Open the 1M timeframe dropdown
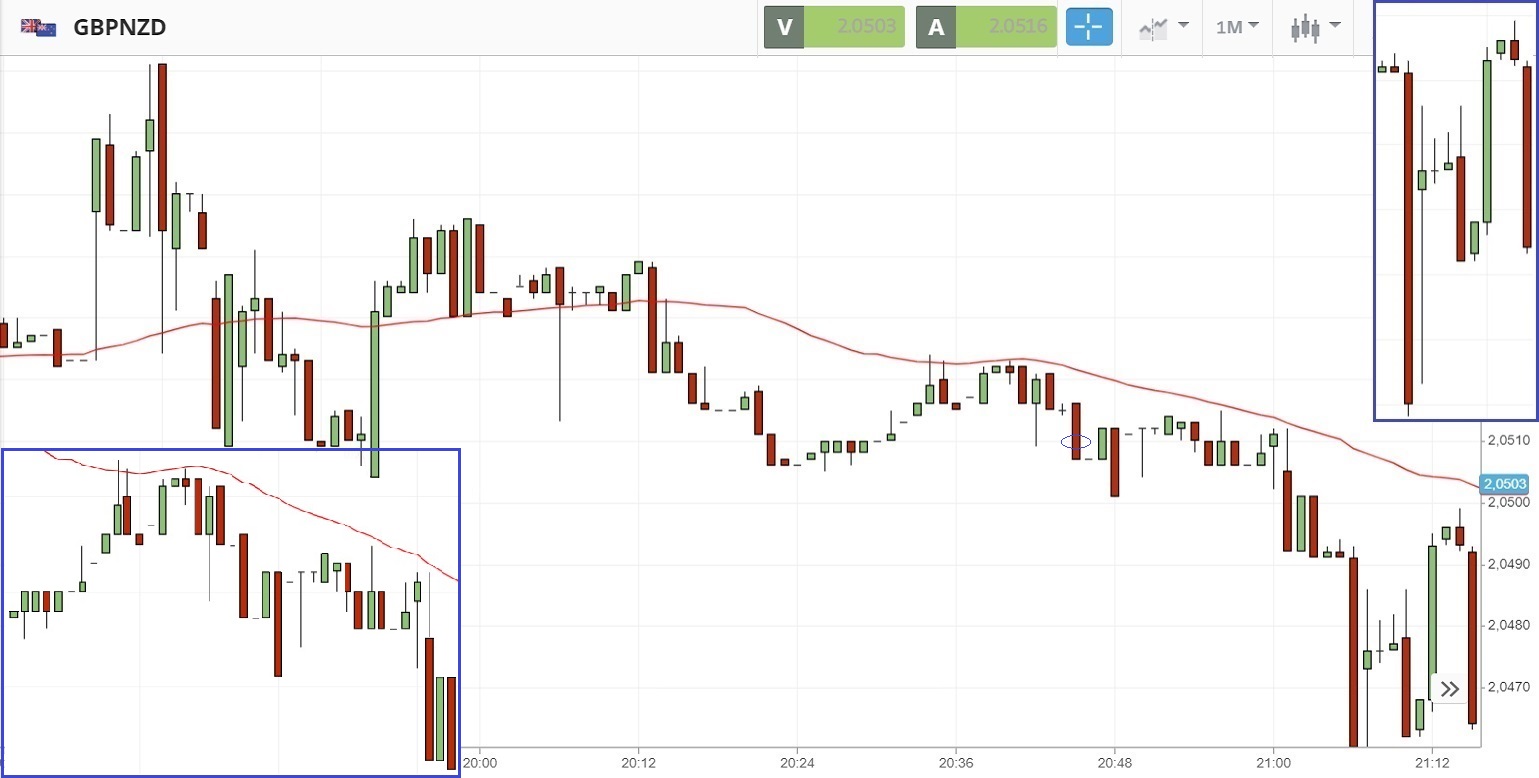Viewport: 1539px width, 778px height. click(1237, 27)
